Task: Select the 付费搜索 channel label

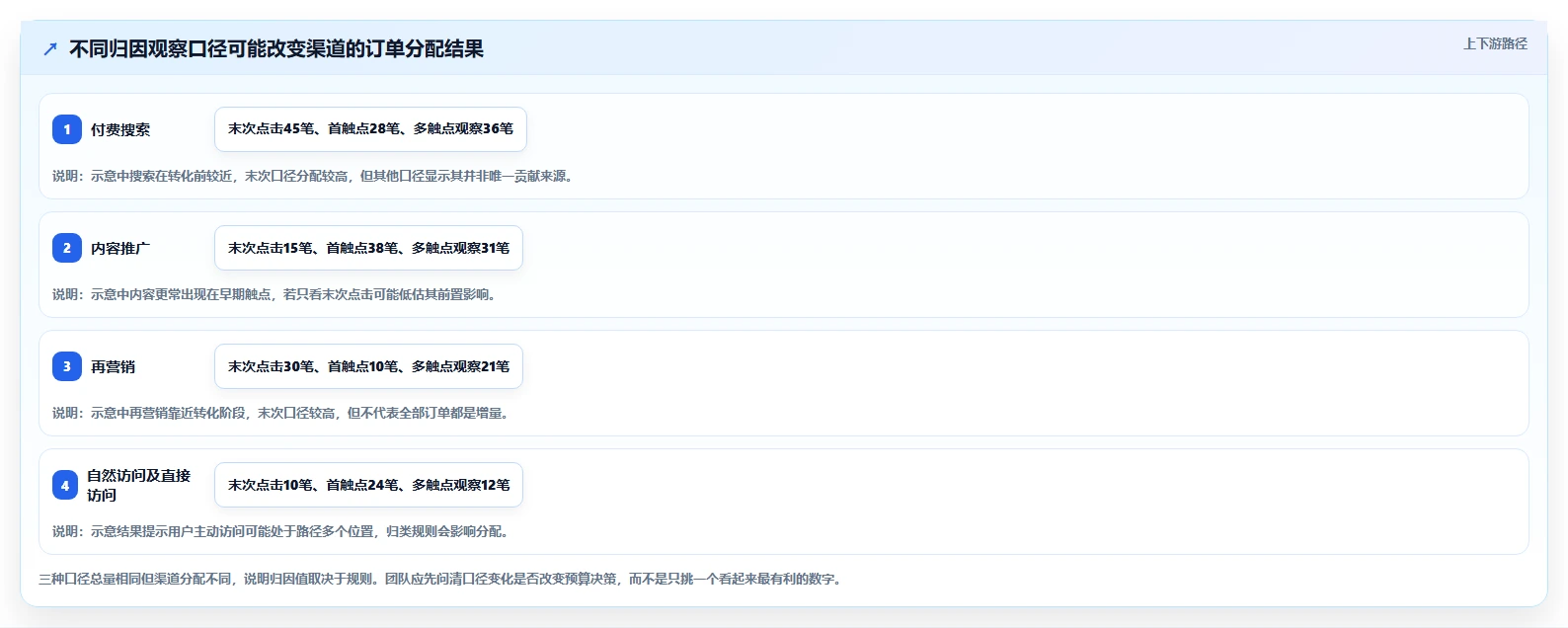Action: 120,129
